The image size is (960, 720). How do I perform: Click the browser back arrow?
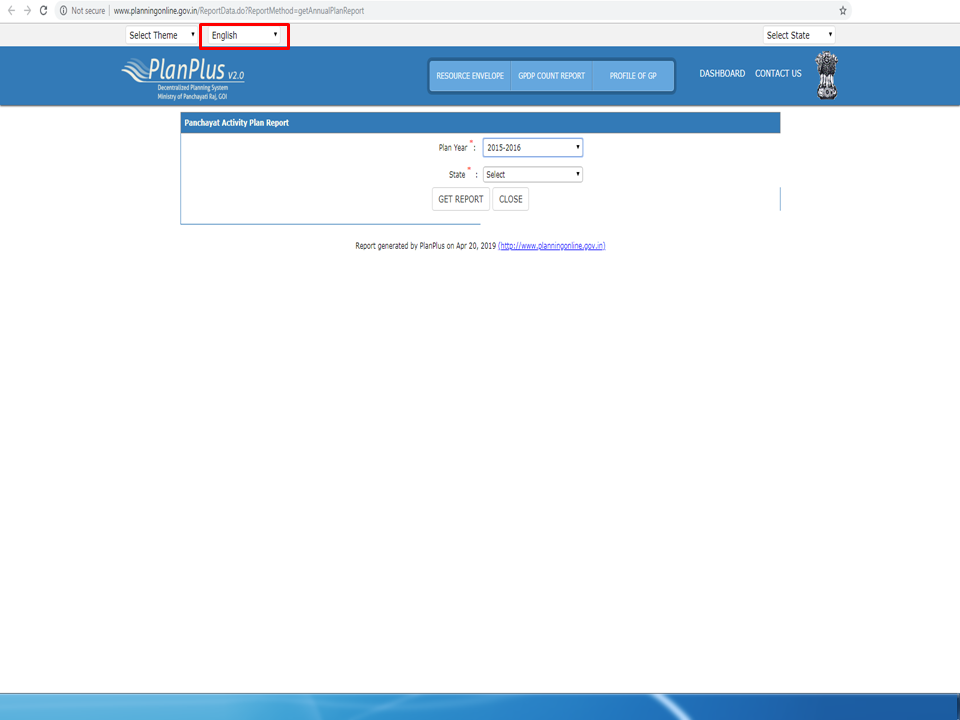coord(10,10)
